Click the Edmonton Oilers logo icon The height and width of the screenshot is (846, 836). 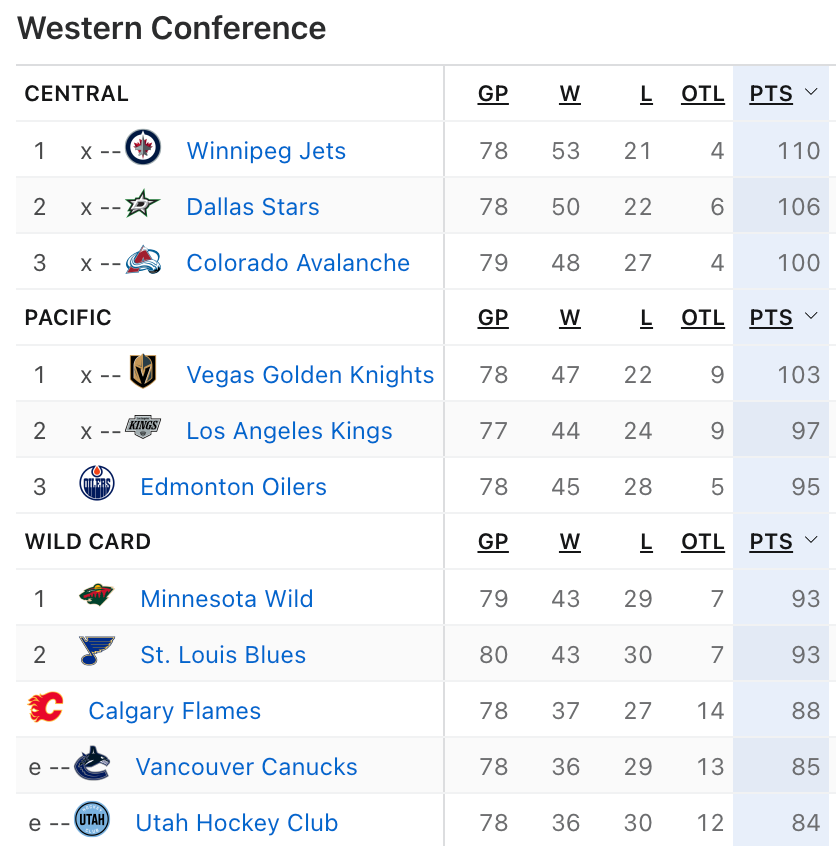(x=97, y=483)
